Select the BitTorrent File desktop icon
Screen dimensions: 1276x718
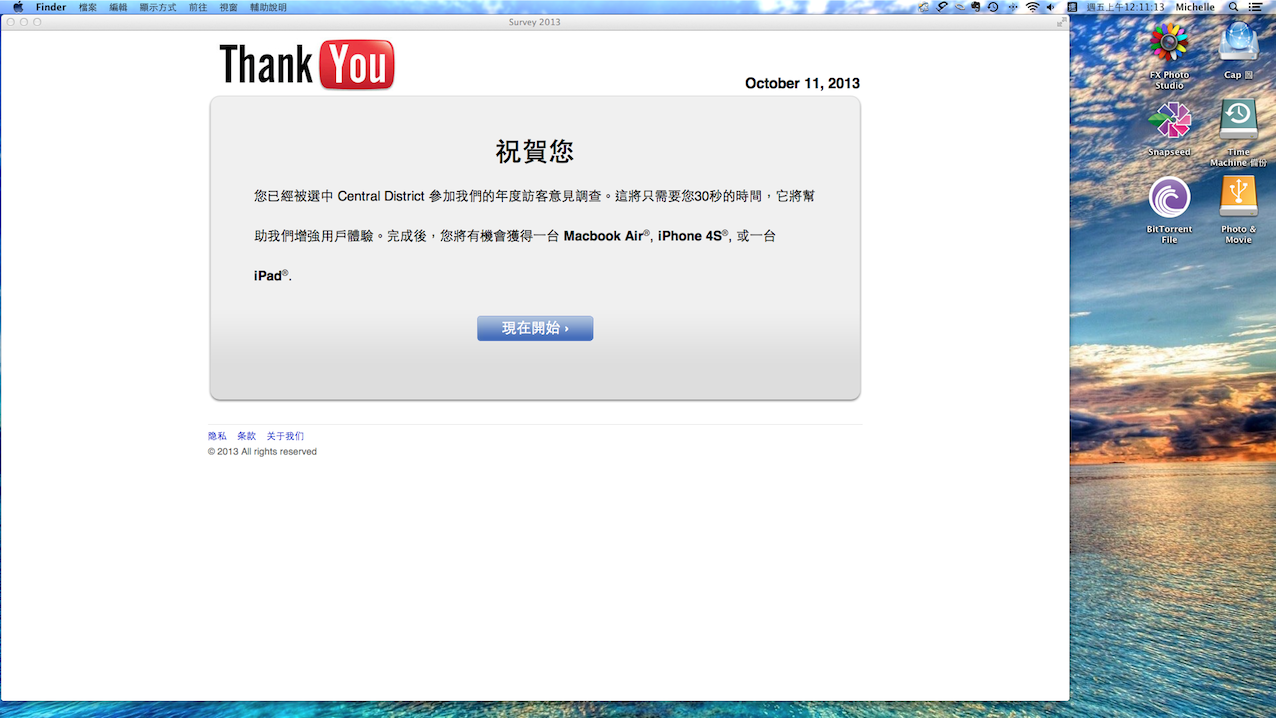[1169, 198]
